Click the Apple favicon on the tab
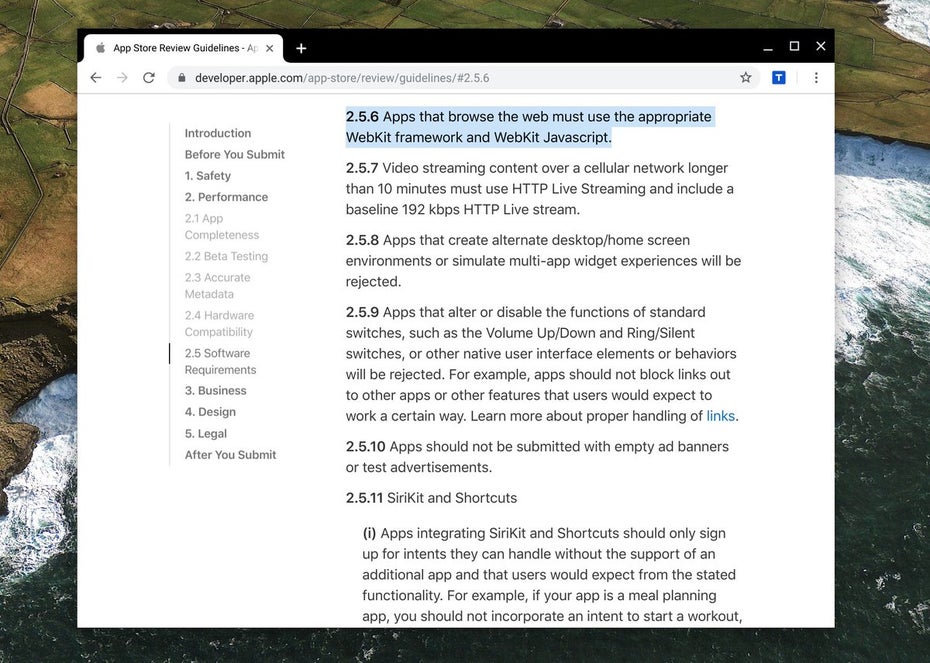 coord(101,47)
